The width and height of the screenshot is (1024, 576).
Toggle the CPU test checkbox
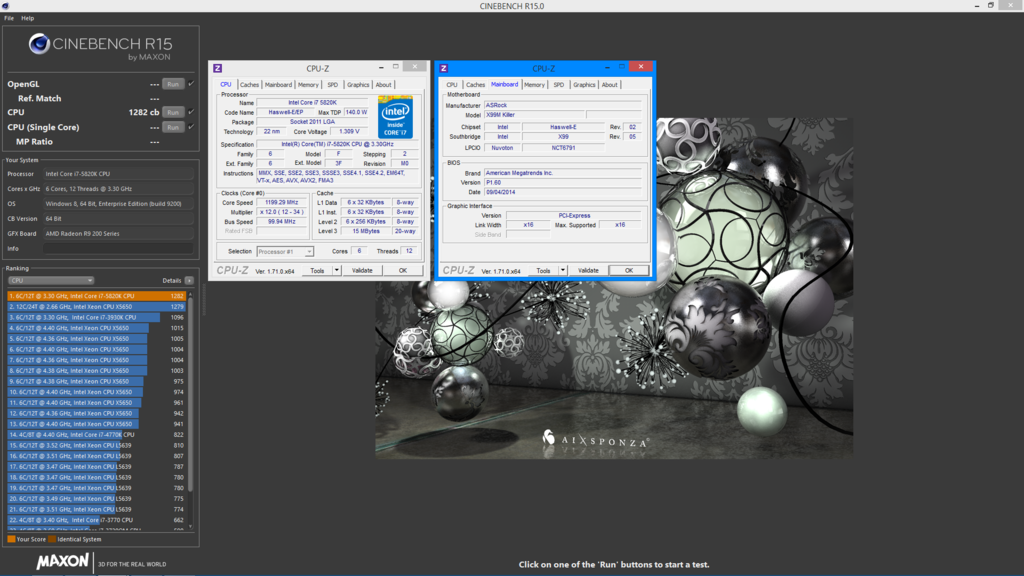pos(191,112)
